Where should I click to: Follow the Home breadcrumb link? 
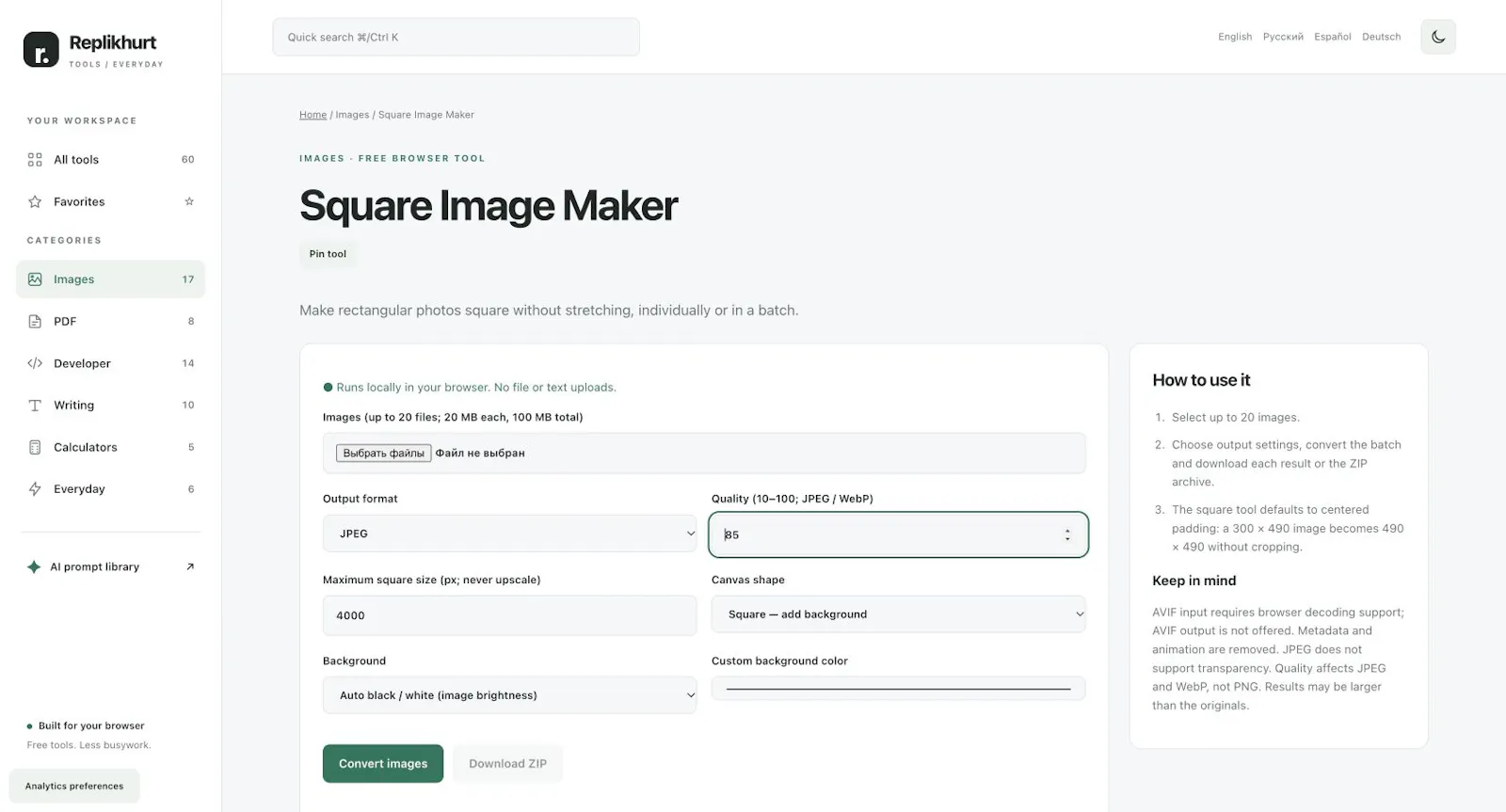[313, 115]
